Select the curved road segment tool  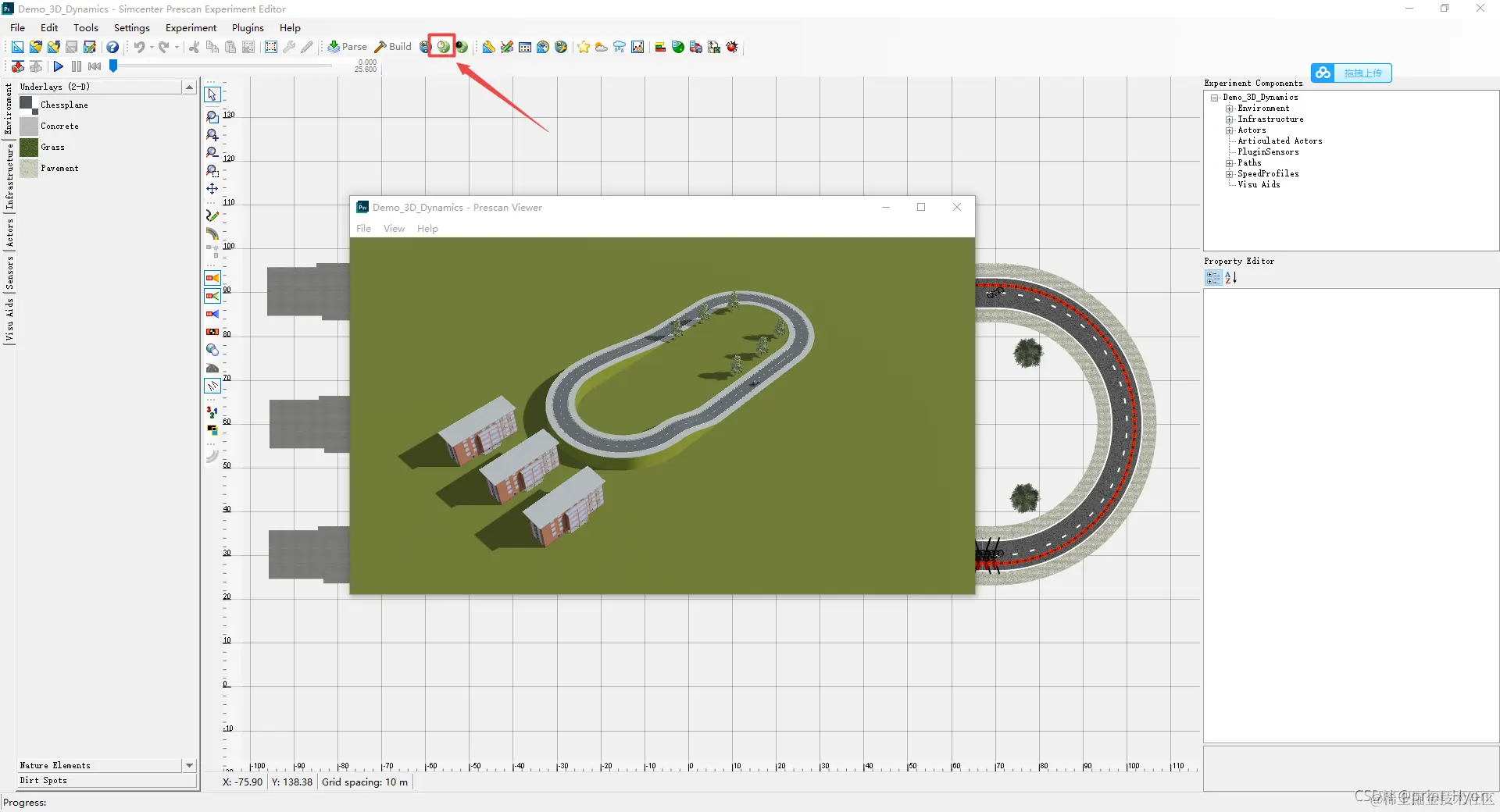(x=212, y=233)
